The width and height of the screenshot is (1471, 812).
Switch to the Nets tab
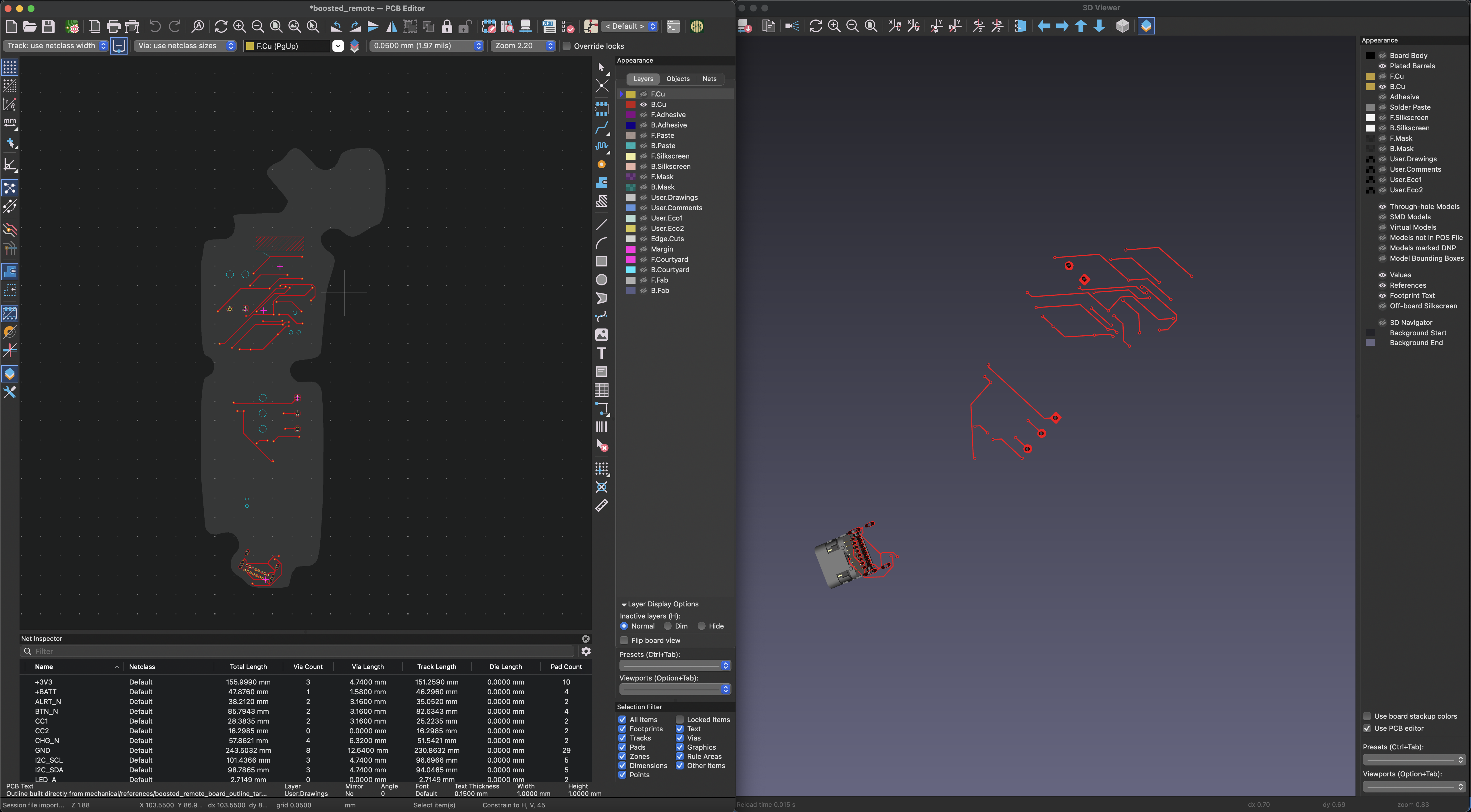[x=709, y=79]
